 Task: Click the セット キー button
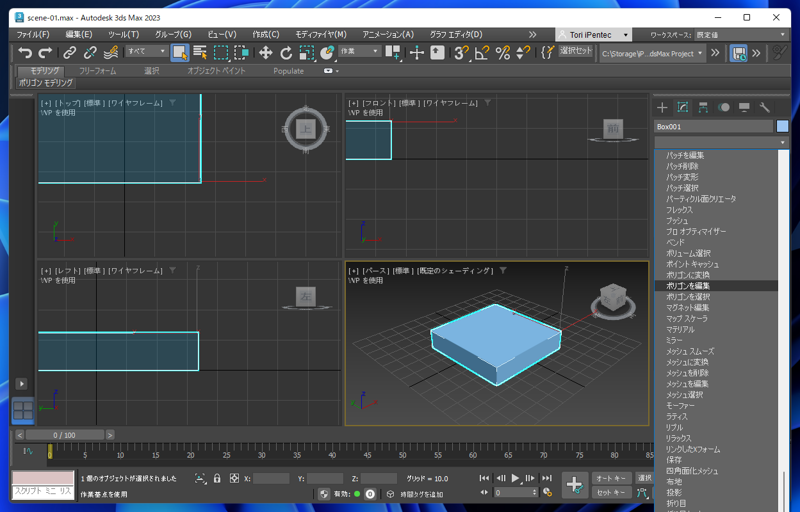(x=611, y=493)
